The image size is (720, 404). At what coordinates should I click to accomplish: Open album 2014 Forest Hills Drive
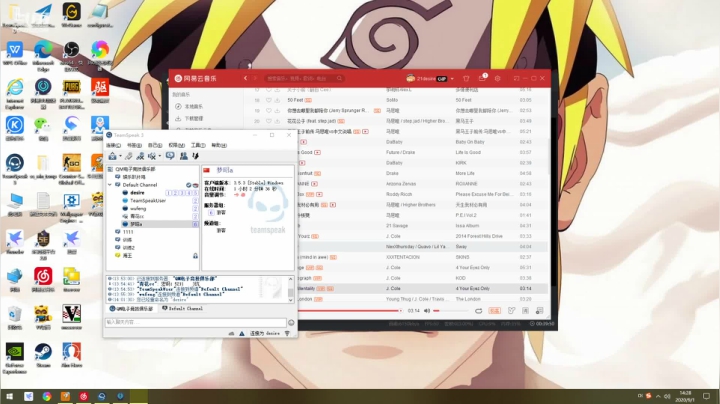pos(479,236)
